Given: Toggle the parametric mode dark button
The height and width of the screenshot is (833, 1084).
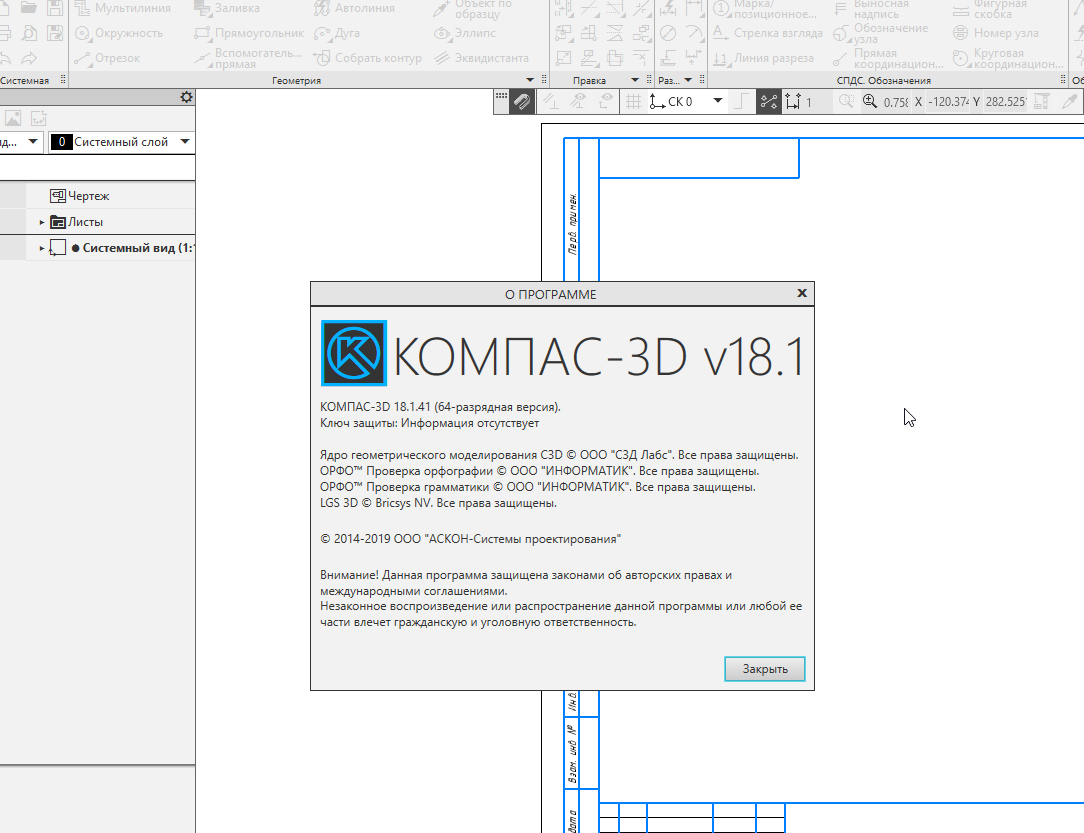Looking at the screenshot, I should pos(768,102).
